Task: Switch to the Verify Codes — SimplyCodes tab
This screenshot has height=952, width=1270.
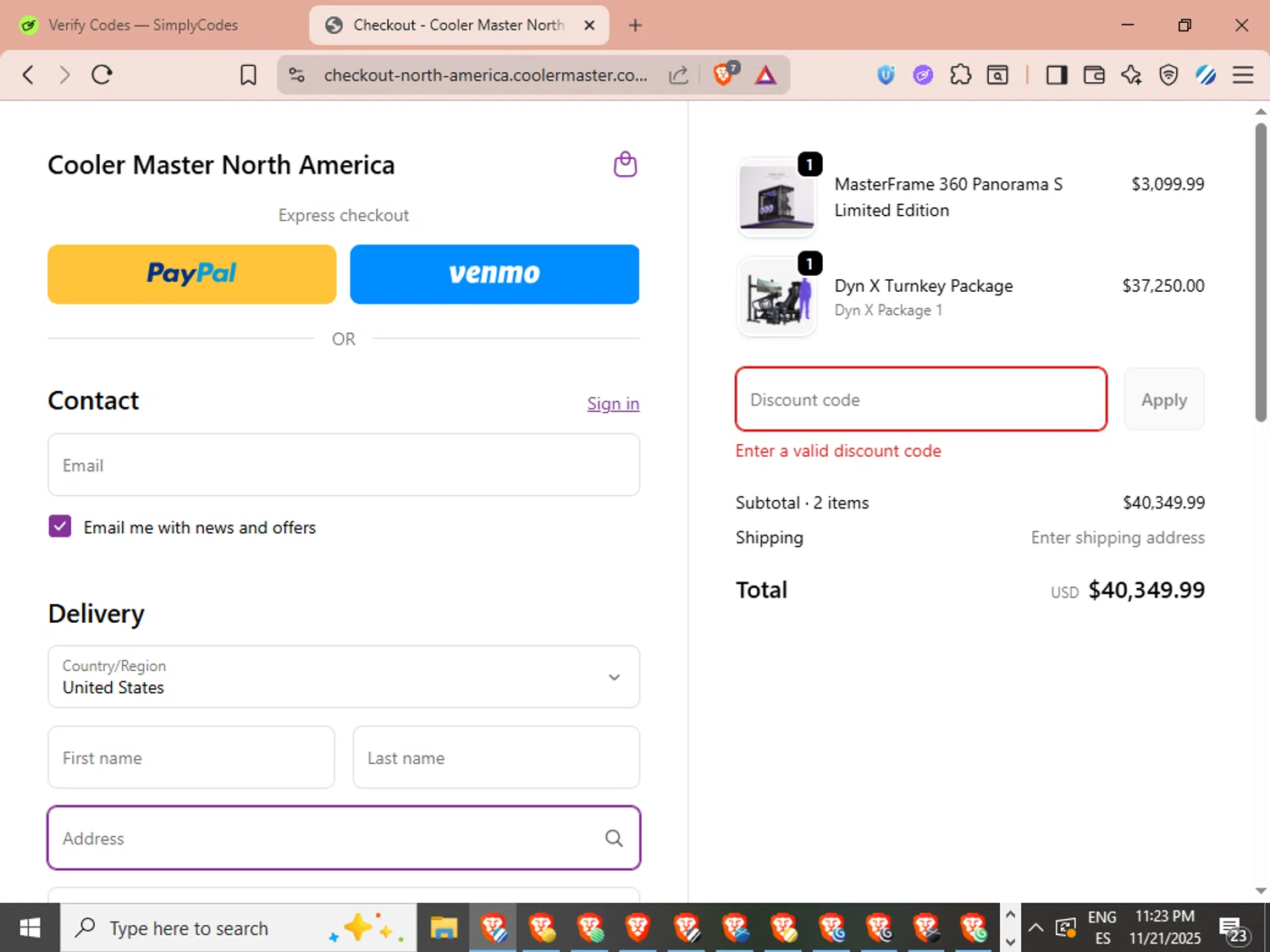Action: [144, 25]
